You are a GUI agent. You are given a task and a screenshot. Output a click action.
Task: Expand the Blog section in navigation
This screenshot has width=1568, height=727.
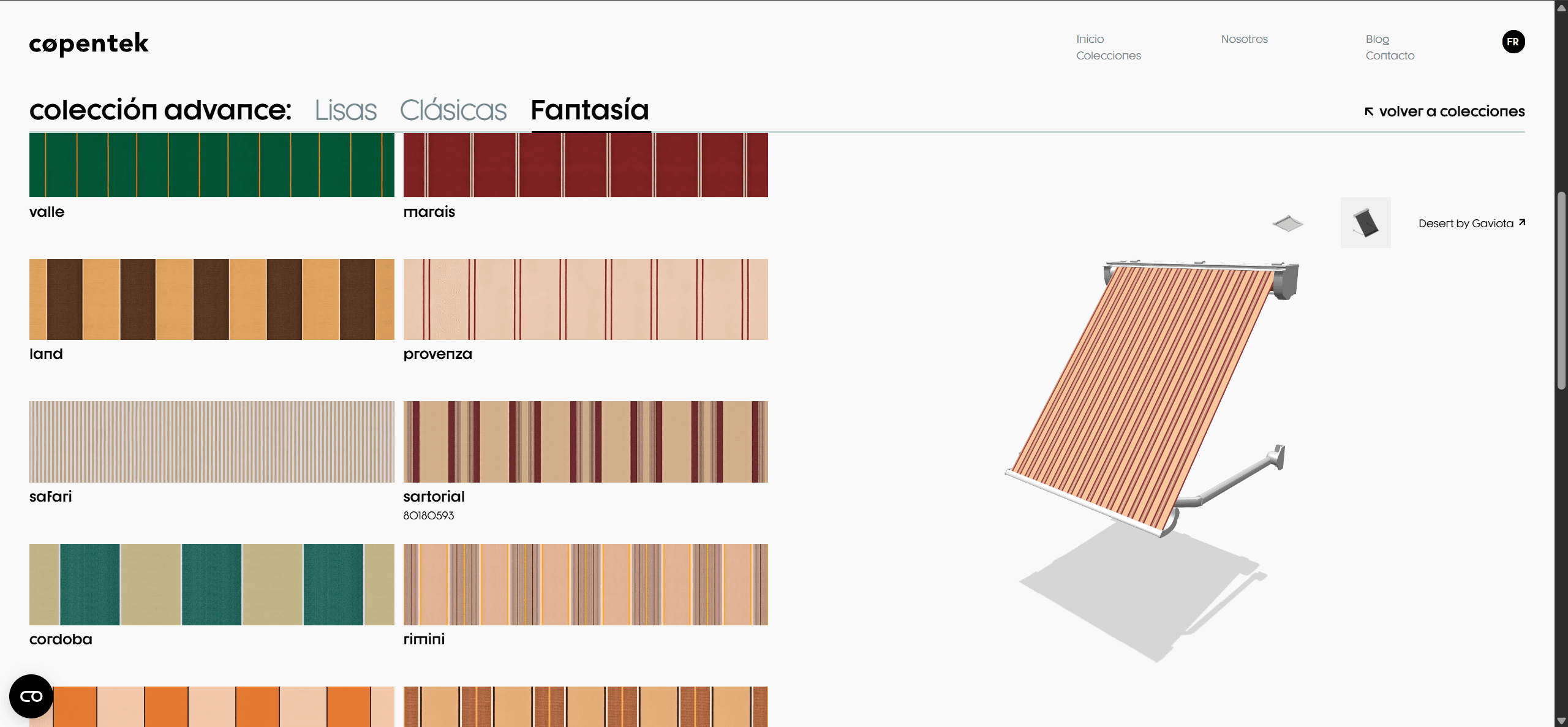1376,39
